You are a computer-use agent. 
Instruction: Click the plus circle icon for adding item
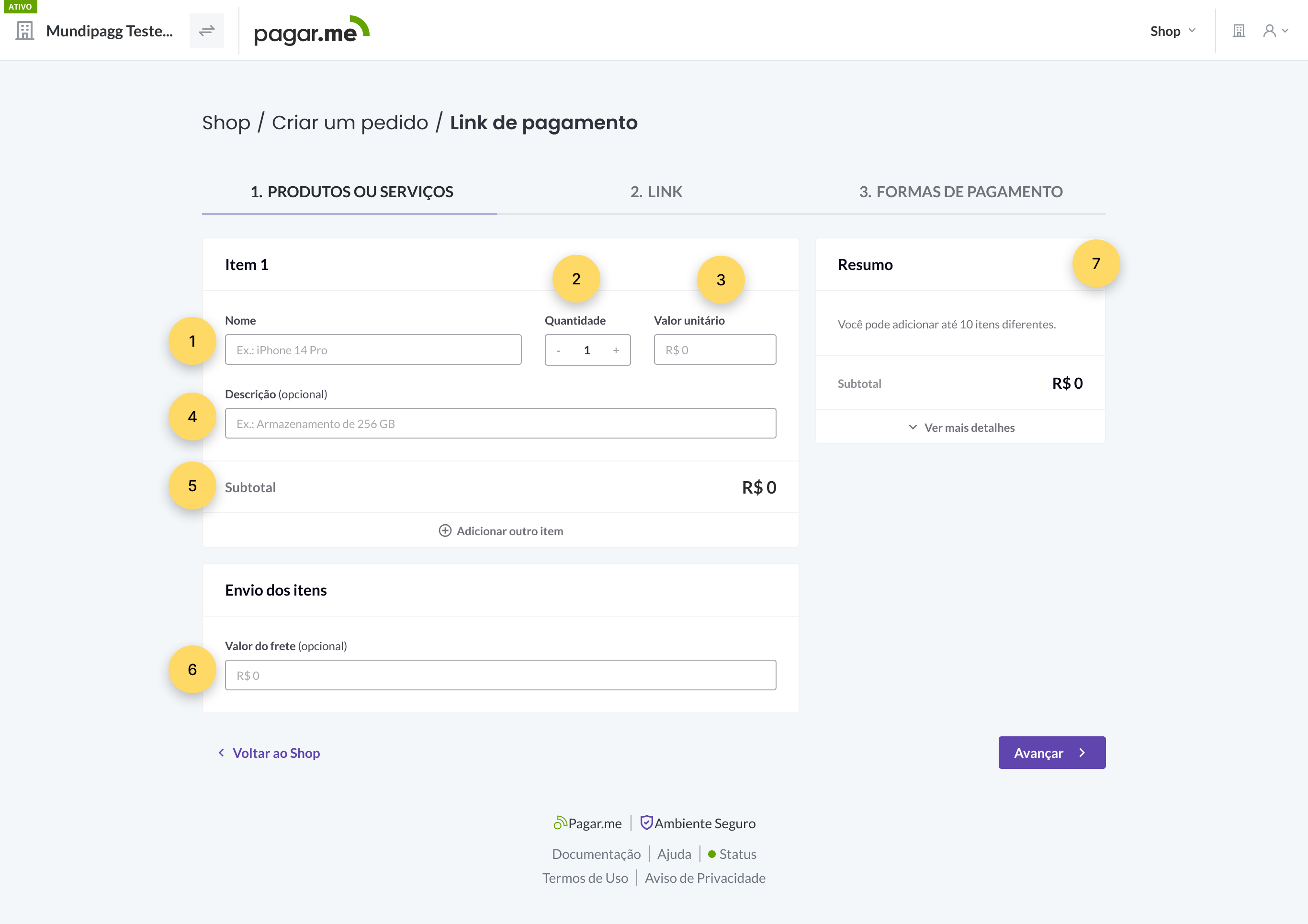(x=445, y=531)
